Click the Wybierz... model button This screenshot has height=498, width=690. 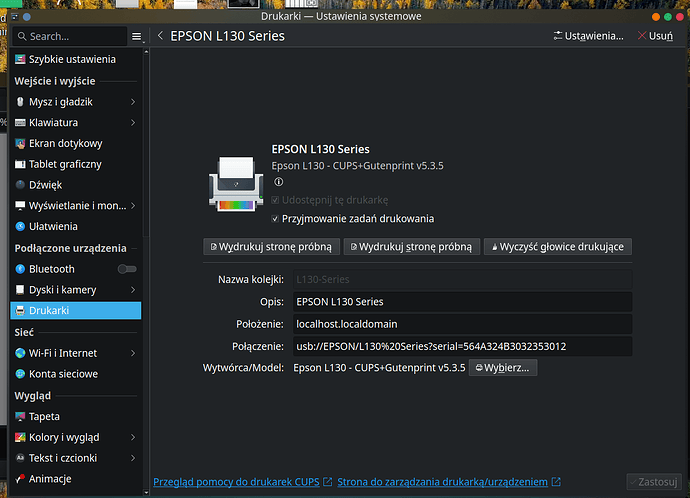point(503,368)
